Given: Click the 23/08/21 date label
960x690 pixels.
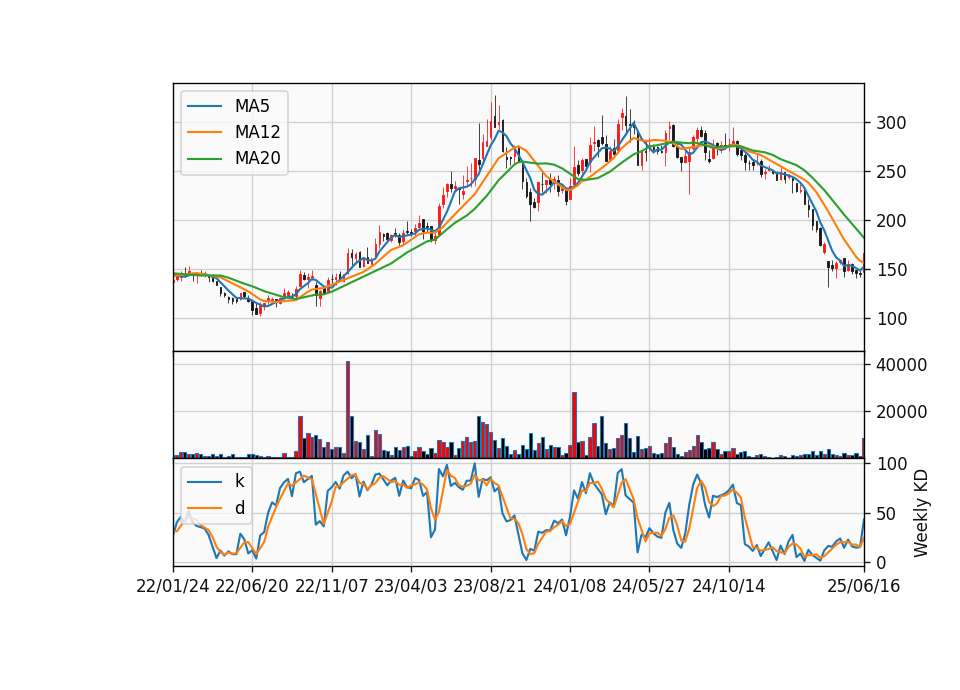Looking at the screenshot, I should coord(490,586).
